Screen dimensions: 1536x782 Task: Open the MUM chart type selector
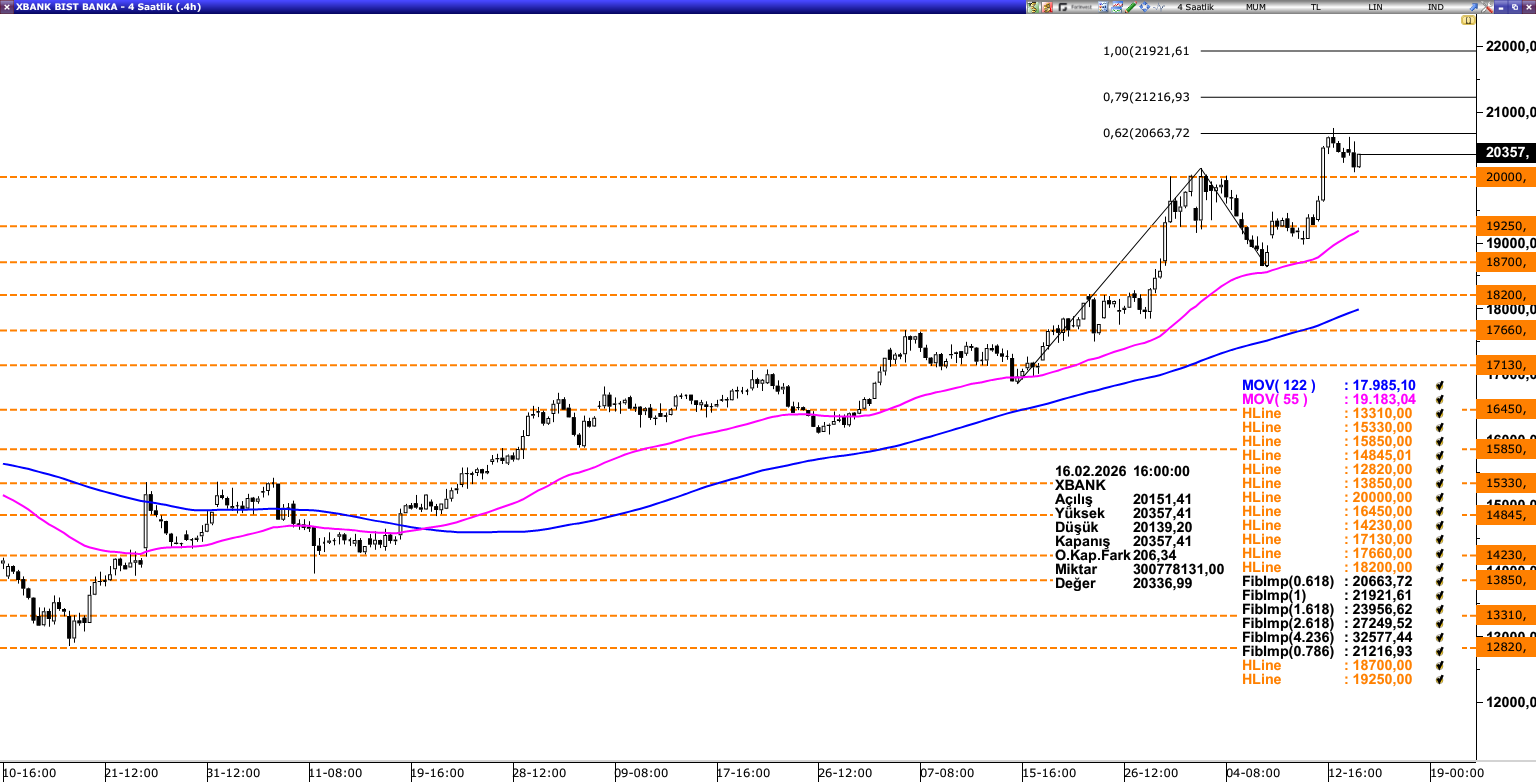1256,7
